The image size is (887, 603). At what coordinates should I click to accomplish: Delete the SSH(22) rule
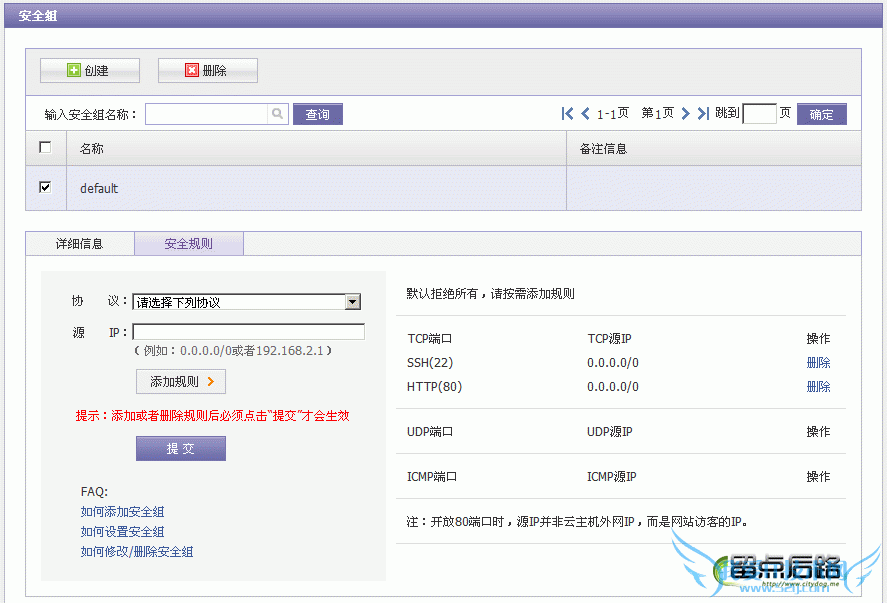tap(818, 363)
